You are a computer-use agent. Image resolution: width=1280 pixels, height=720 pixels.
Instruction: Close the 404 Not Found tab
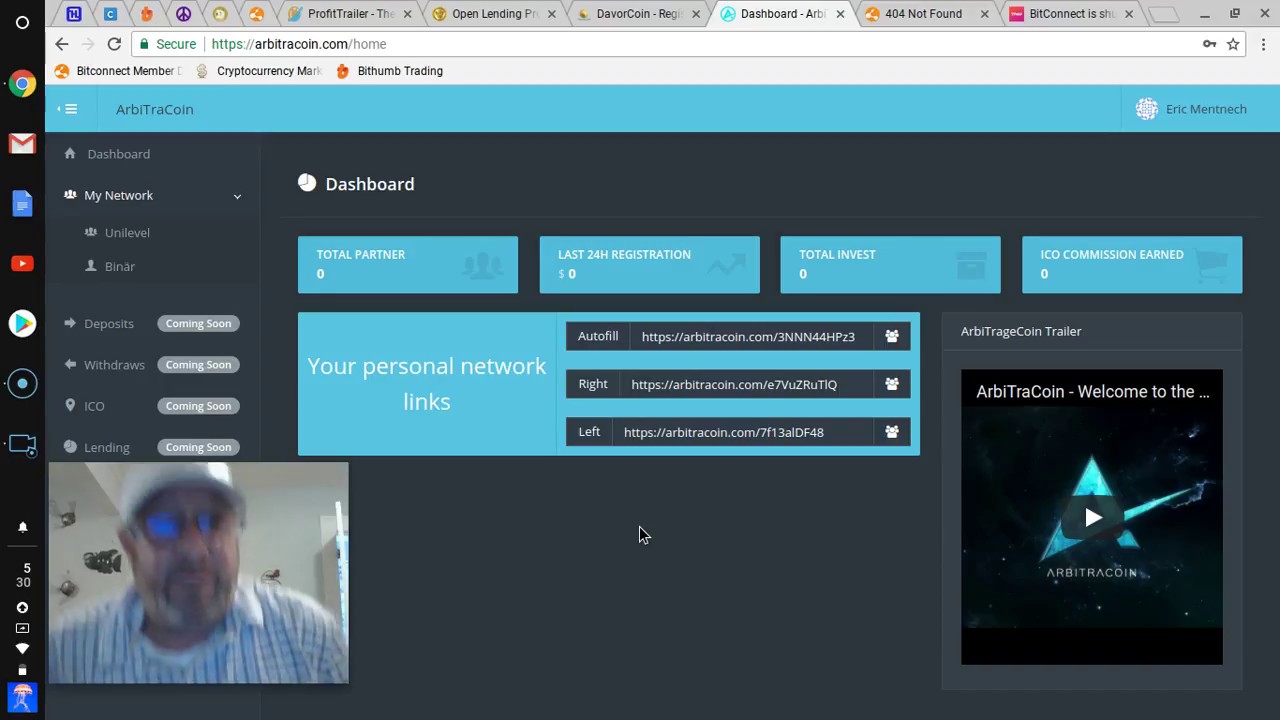point(984,14)
